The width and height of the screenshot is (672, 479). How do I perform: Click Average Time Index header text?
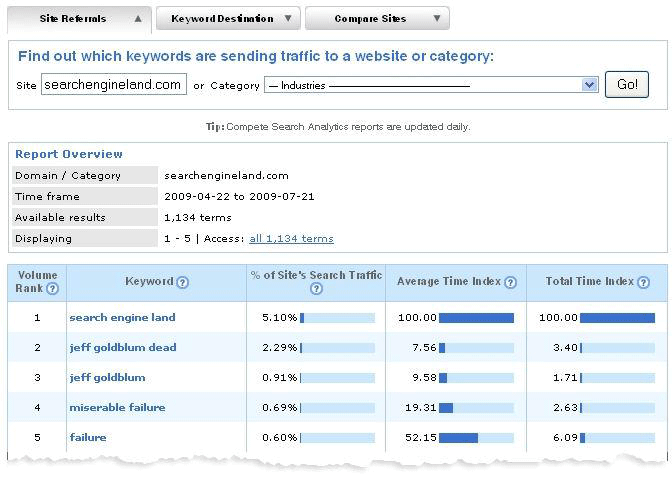tap(449, 281)
